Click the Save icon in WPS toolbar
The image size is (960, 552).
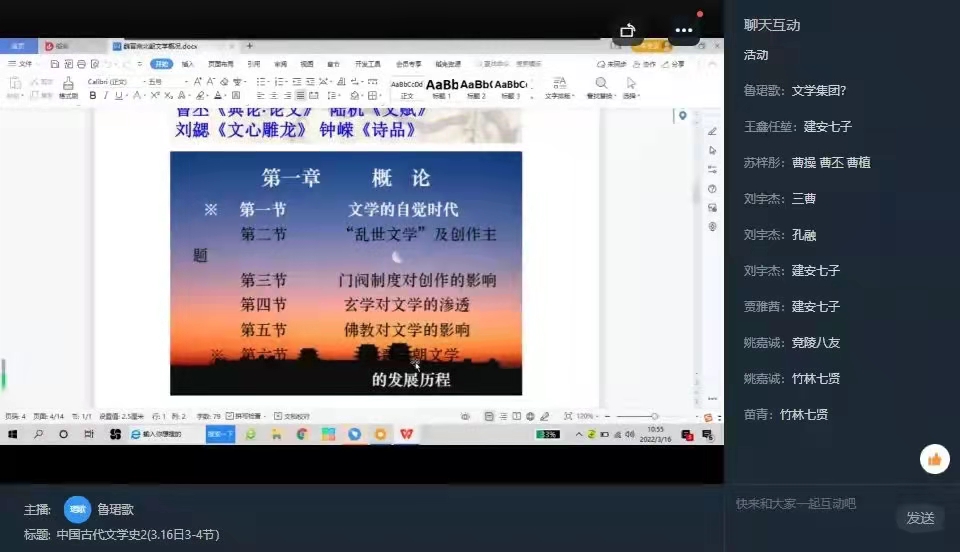pyautogui.click(x=54, y=64)
